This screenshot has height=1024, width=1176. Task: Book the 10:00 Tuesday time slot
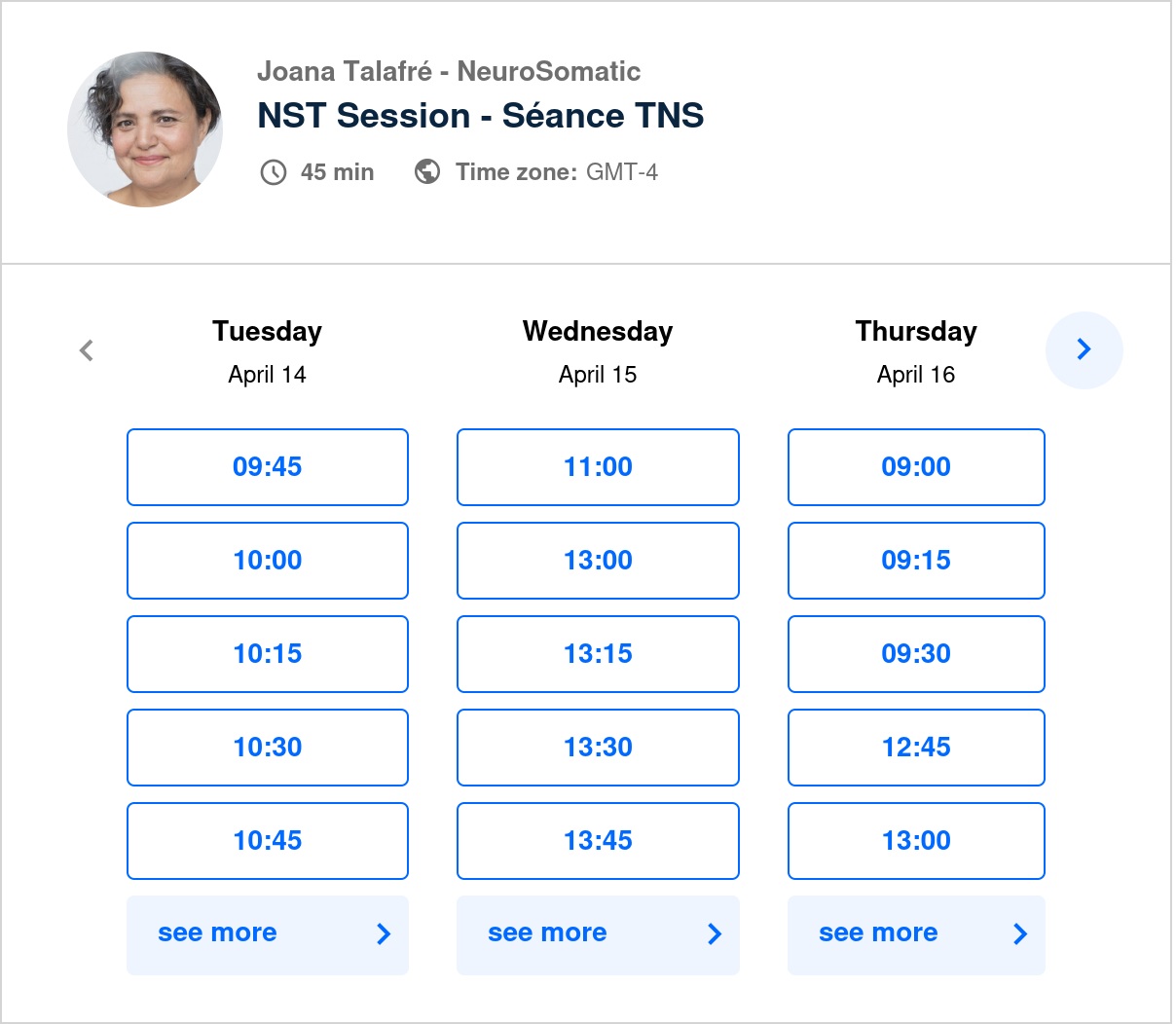[267, 561]
